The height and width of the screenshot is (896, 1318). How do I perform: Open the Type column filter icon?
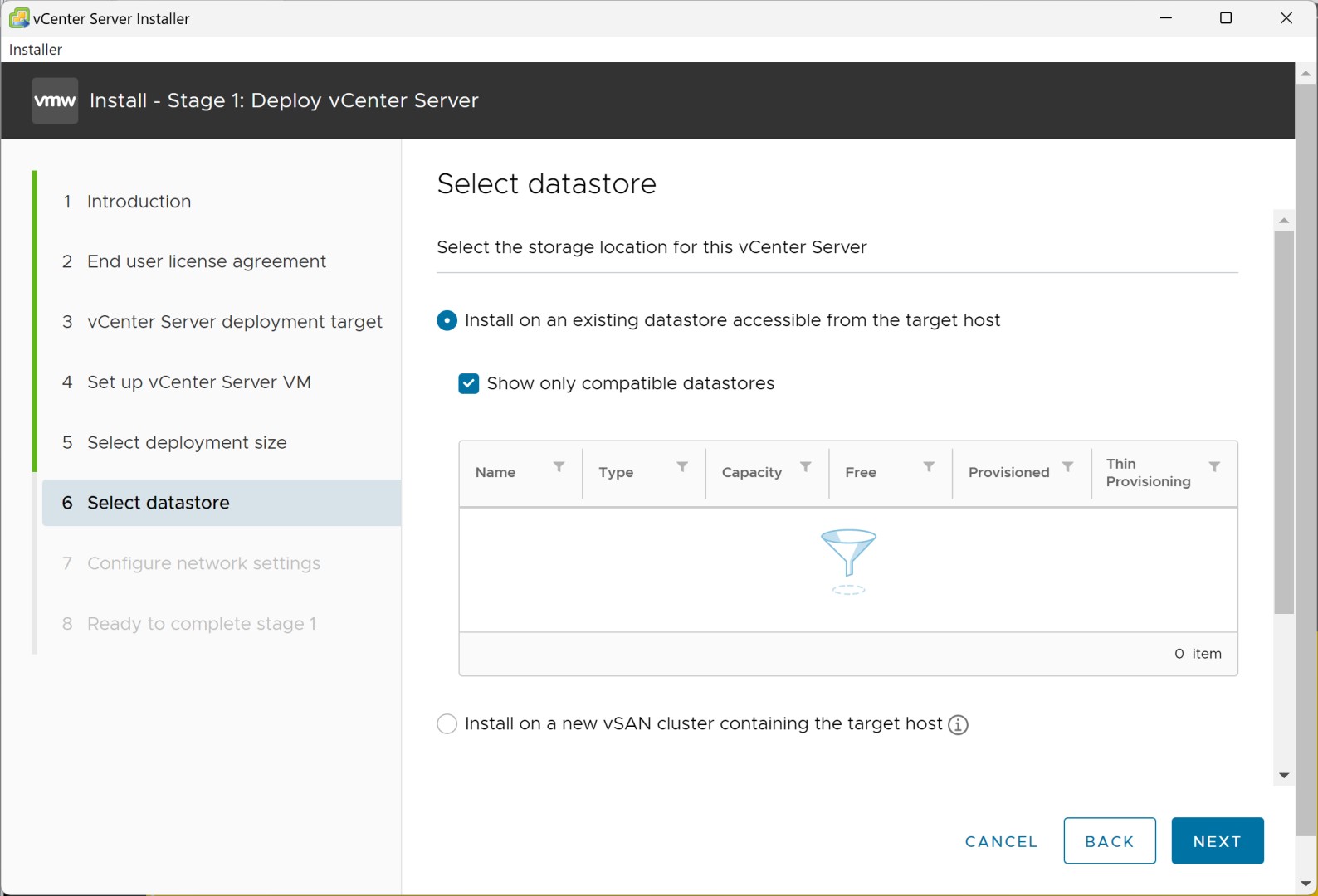pyautogui.click(x=682, y=467)
